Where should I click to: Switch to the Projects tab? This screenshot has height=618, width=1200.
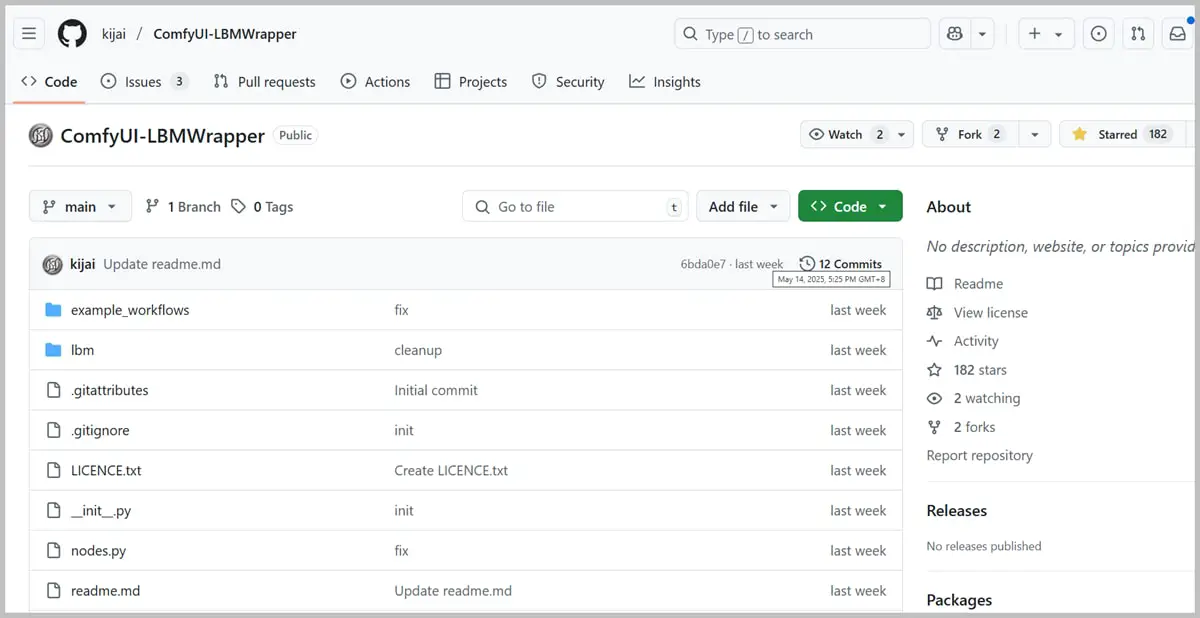471,82
